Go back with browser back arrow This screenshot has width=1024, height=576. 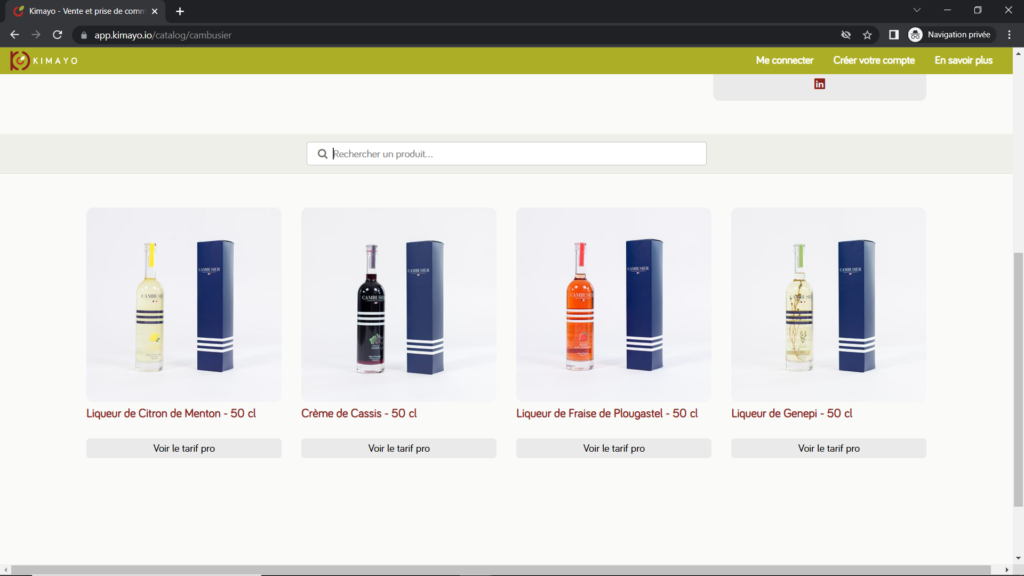(x=14, y=35)
